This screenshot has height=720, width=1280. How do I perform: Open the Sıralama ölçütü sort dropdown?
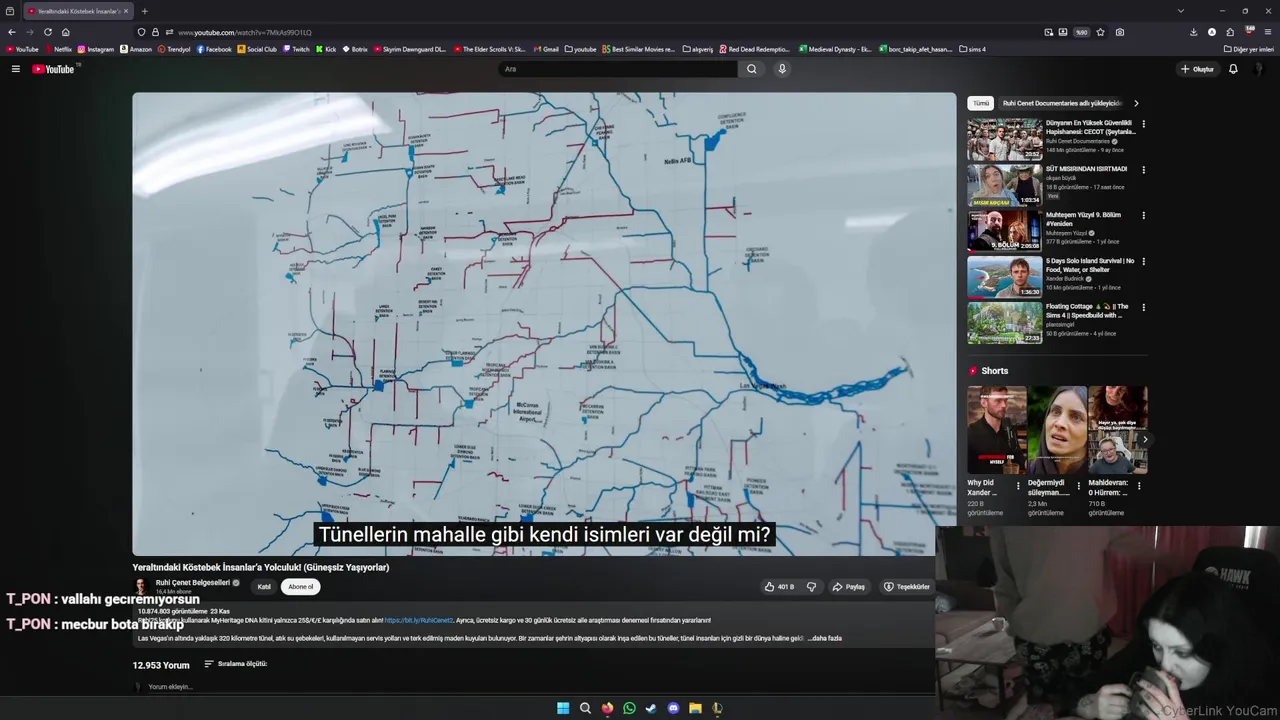(x=236, y=664)
